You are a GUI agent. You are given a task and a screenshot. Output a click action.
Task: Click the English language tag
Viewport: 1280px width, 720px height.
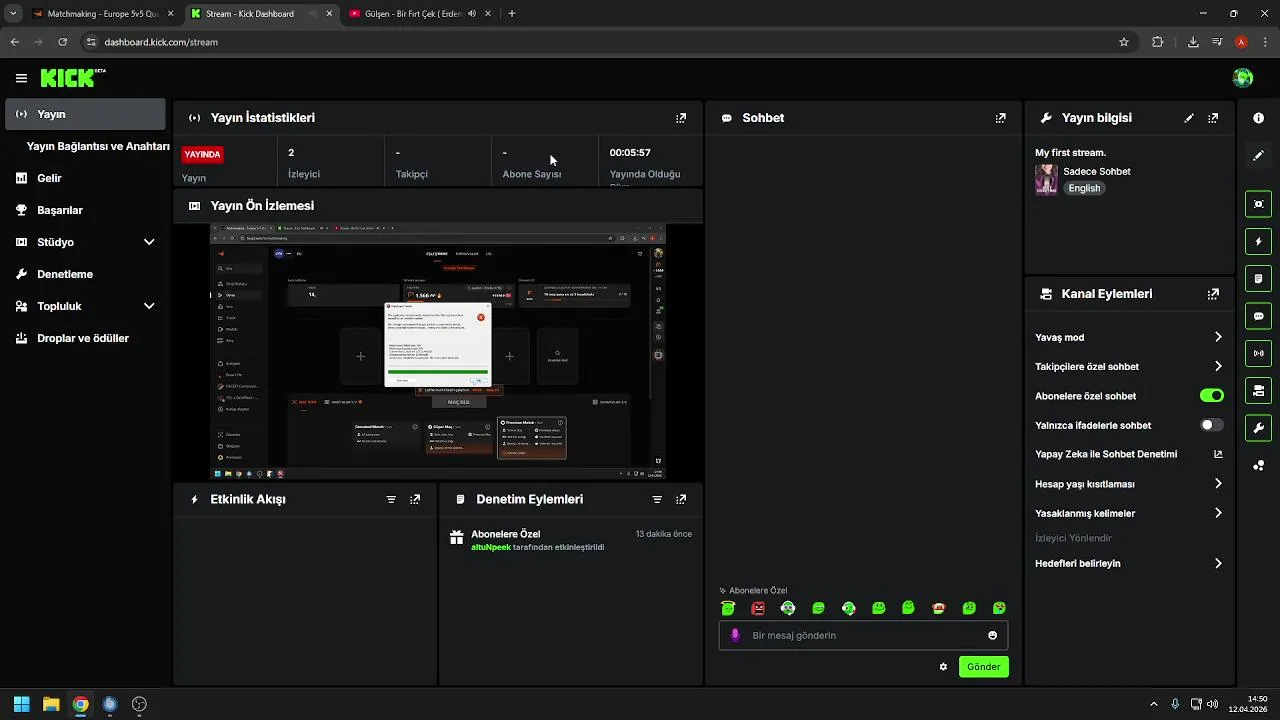click(x=1084, y=188)
